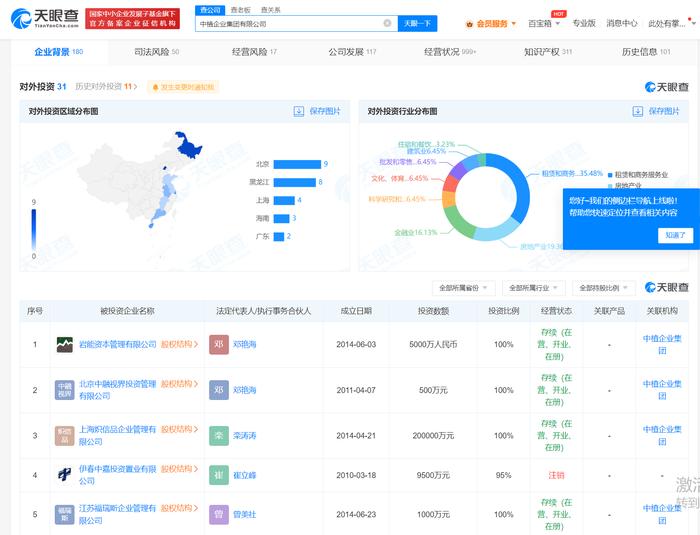The width and height of the screenshot is (700, 535).
Task: Click the 秦涛涛 name link in row 3
Action: pyautogui.click(x=245, y=435)
